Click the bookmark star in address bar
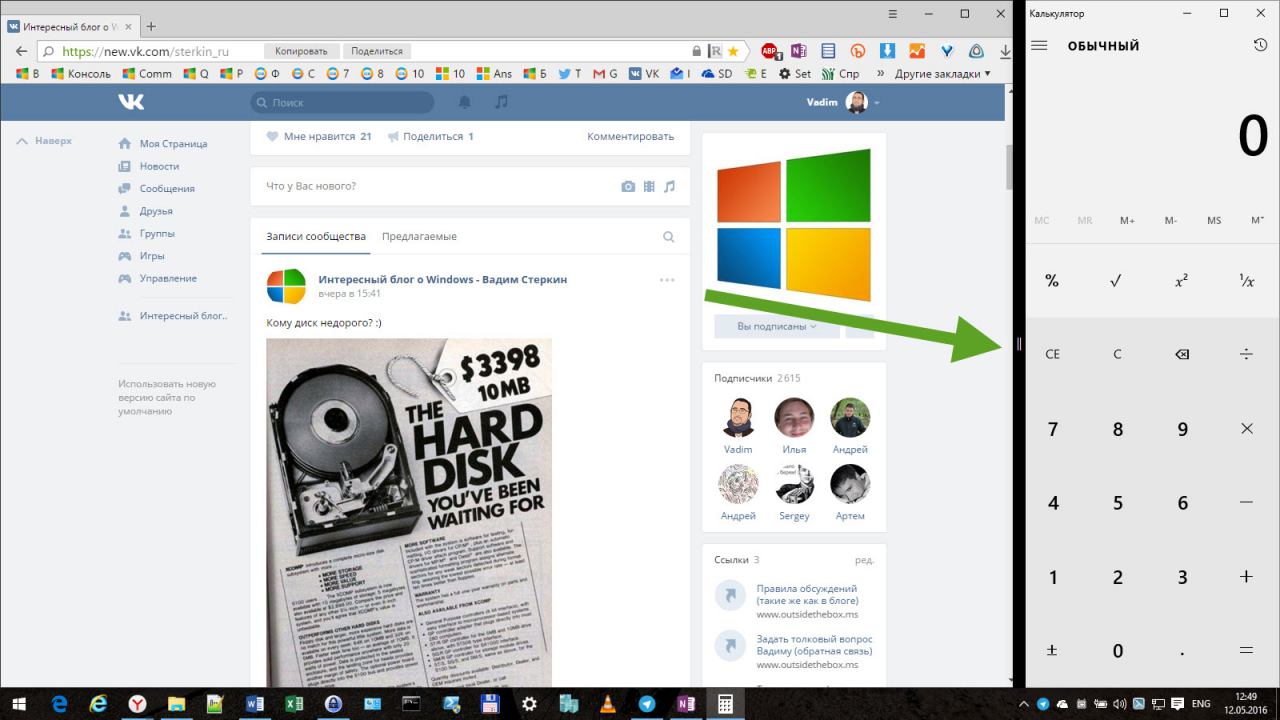The height and width of the screenshot is (720, 1280). click(733, 51)
